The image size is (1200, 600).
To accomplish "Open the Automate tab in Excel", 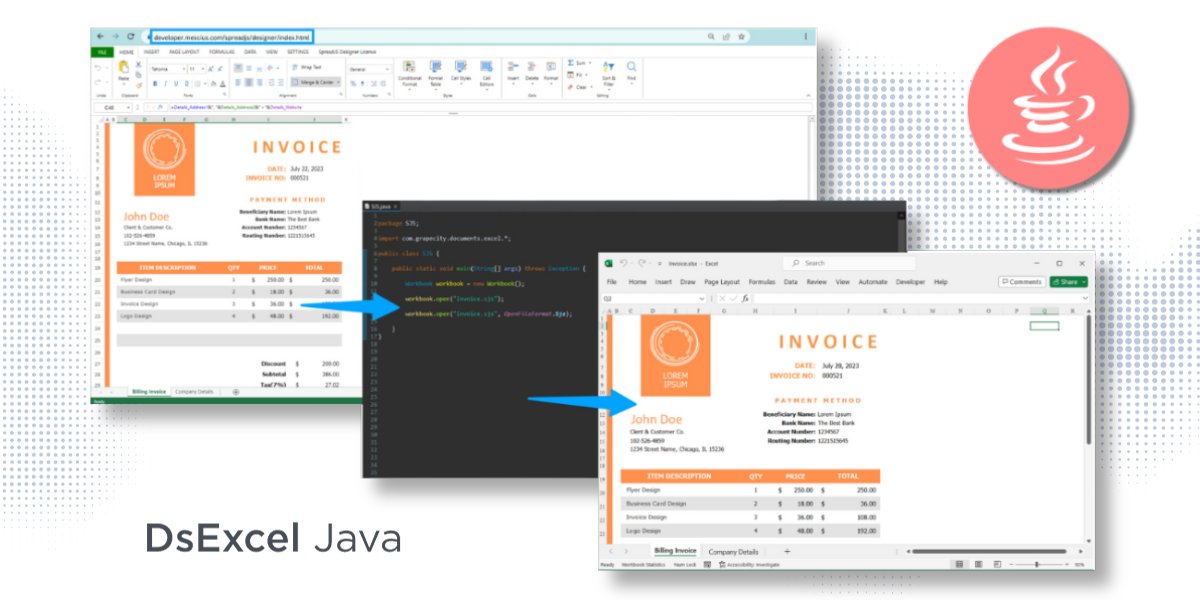I will [x=873, y=282].
